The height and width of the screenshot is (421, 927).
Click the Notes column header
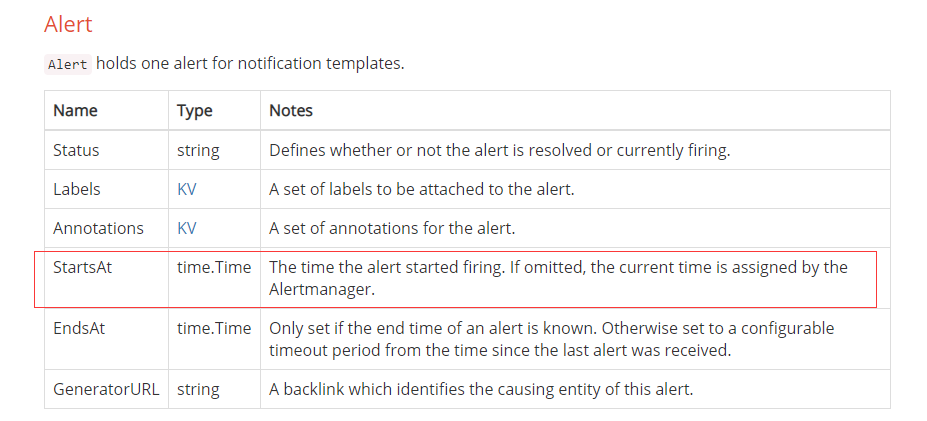[291, 110]
